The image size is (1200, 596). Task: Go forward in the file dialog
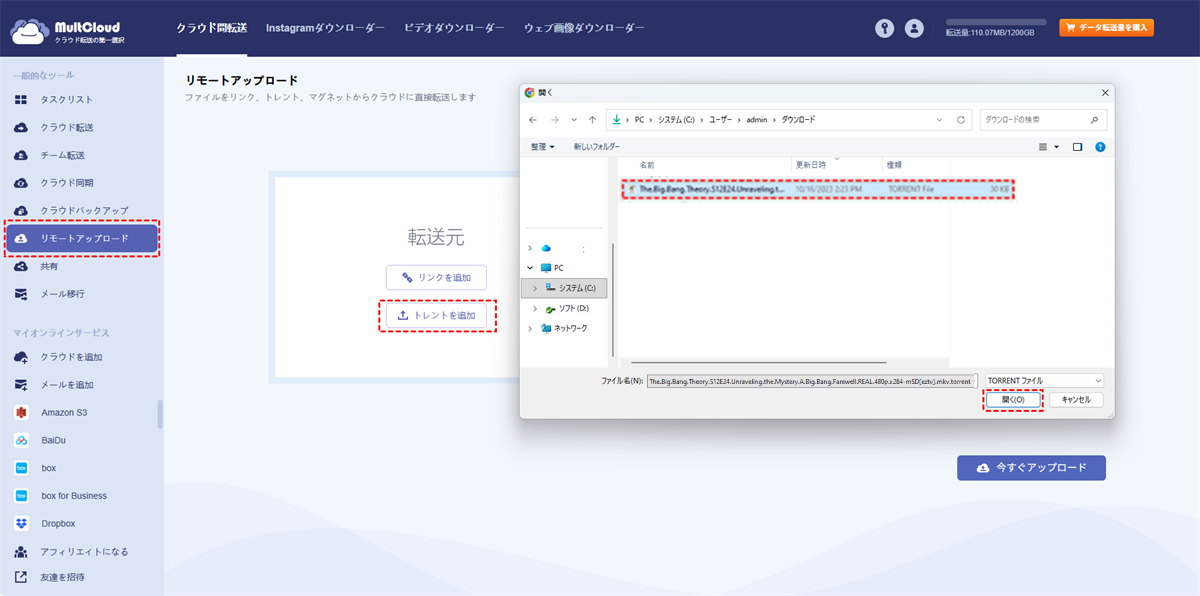pyautogui.click(x=554, y=119)
